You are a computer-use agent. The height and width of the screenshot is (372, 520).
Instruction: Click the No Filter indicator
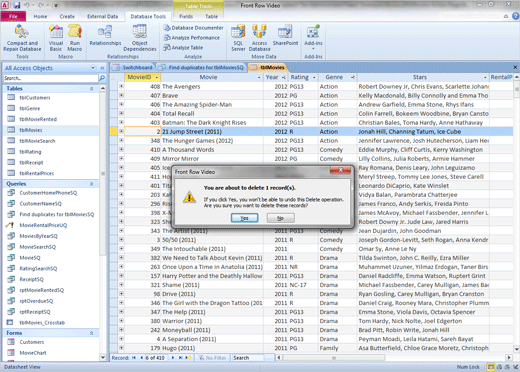pyautogui.click(x=212, y=358)
